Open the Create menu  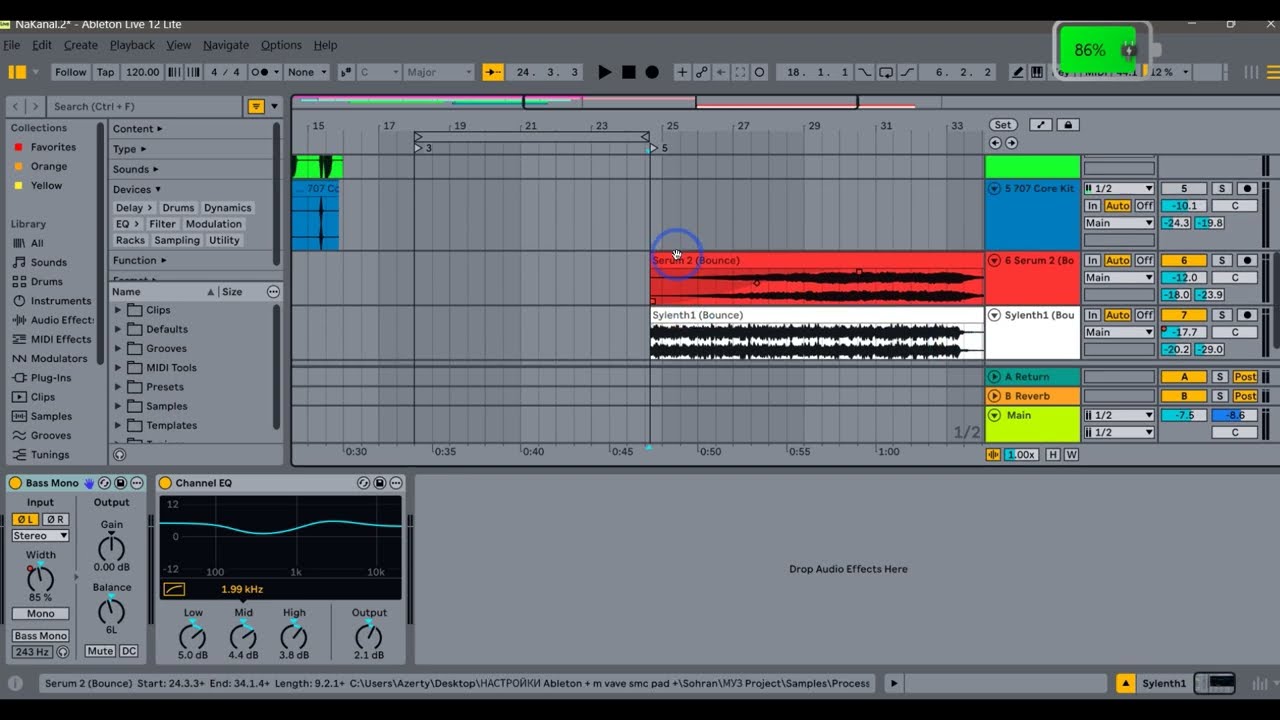point(81,45)
